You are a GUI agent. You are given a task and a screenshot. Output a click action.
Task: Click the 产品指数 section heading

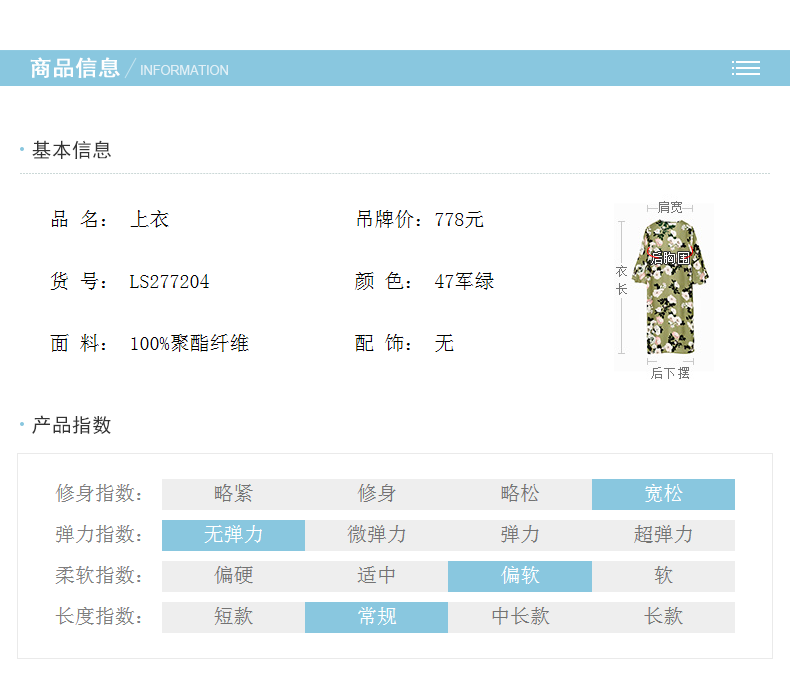pyautogui.click(x=71, y=425)
